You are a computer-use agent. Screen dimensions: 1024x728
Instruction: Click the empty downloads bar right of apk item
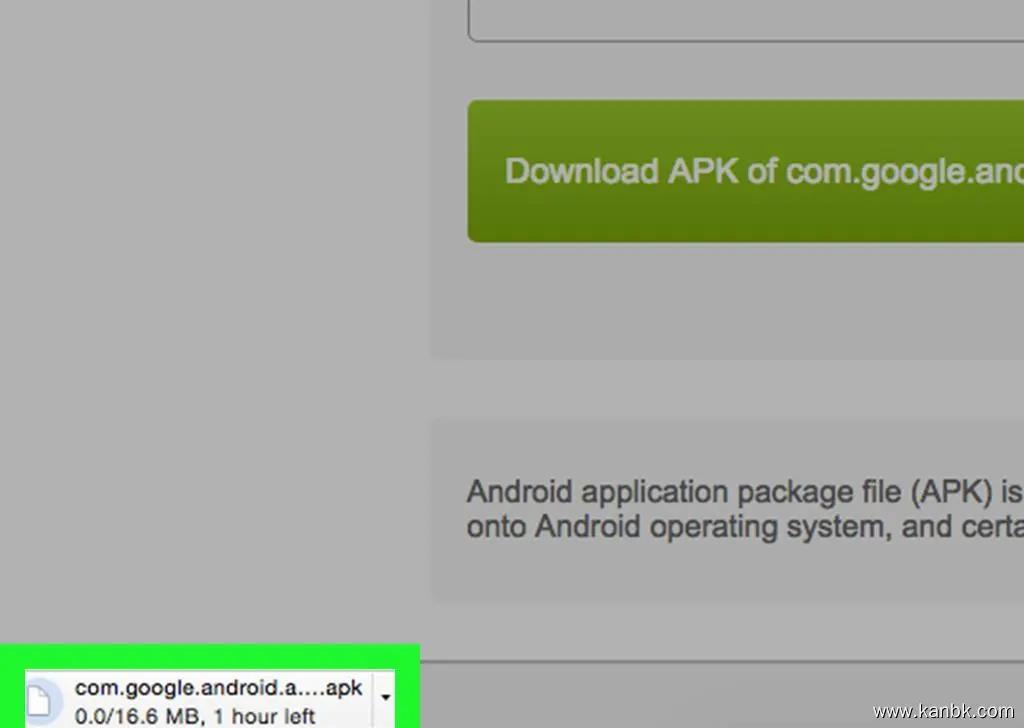700,696
